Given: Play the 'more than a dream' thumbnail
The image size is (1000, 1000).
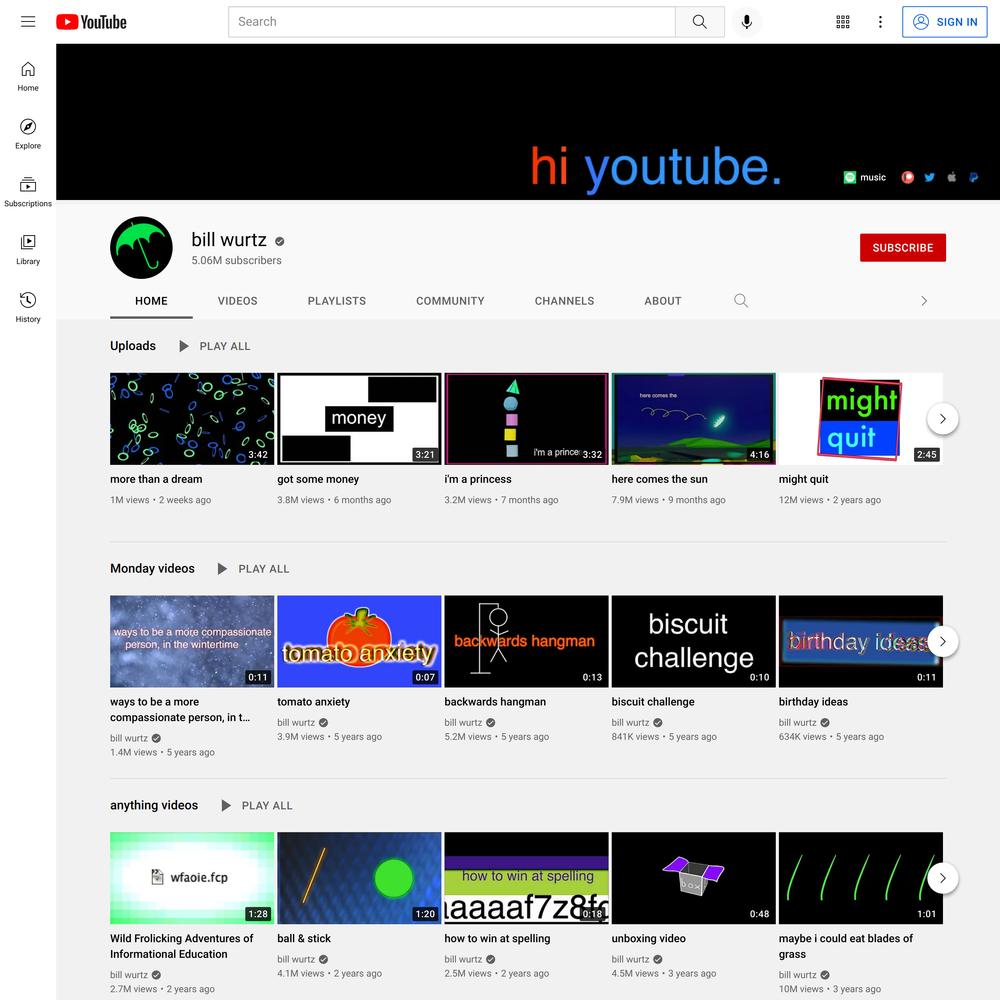Looking at the screenshot, I should 192,419.
